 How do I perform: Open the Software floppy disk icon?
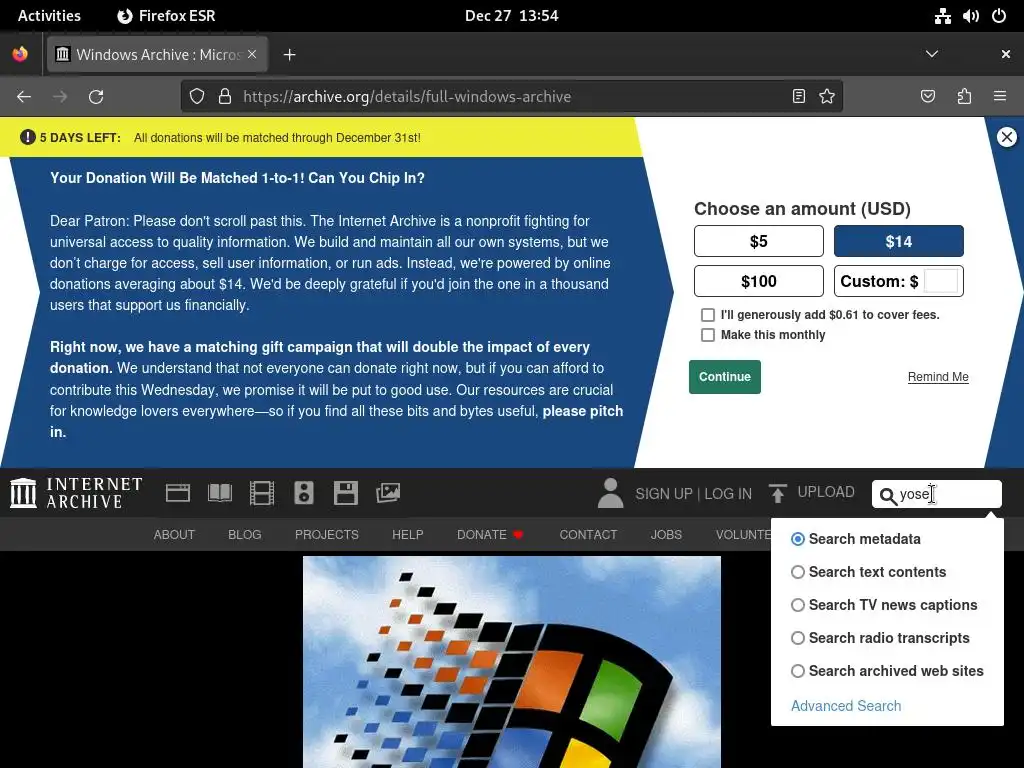click(345, 493)
